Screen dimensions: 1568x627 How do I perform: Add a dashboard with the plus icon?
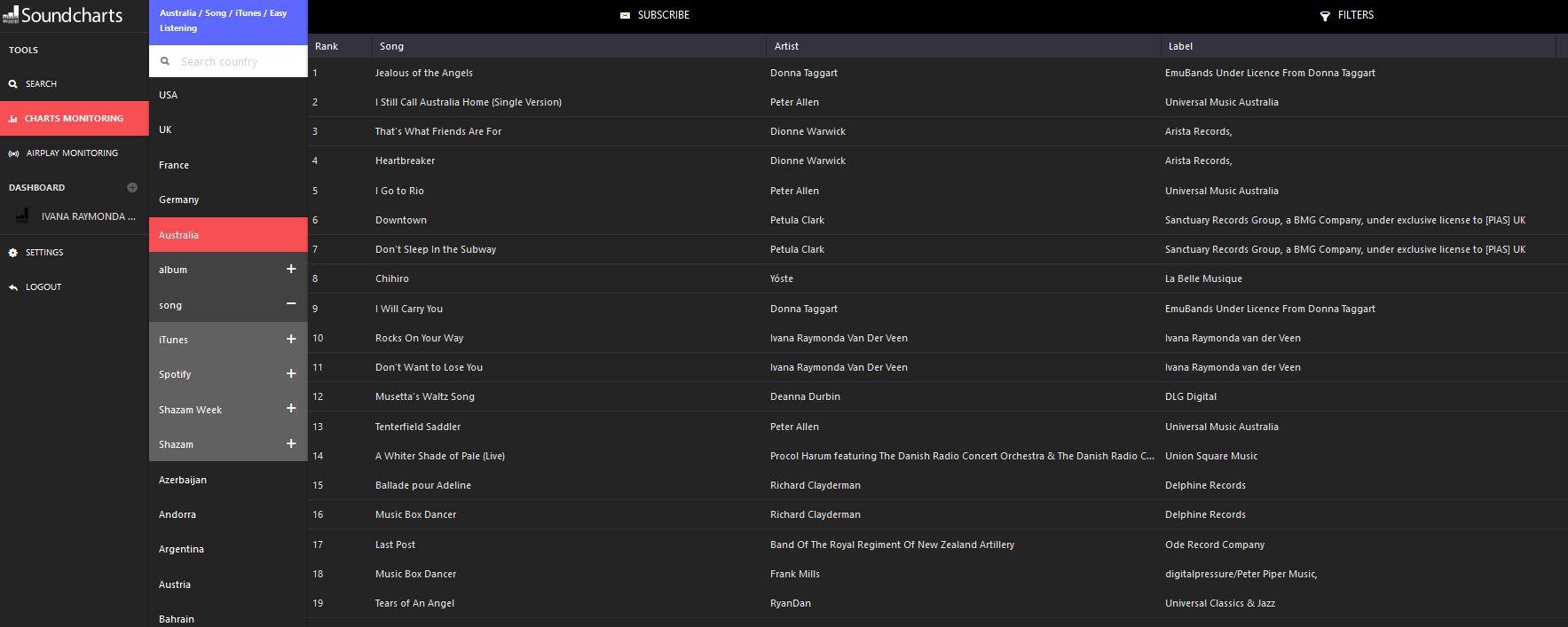click(x=132, y=187)
